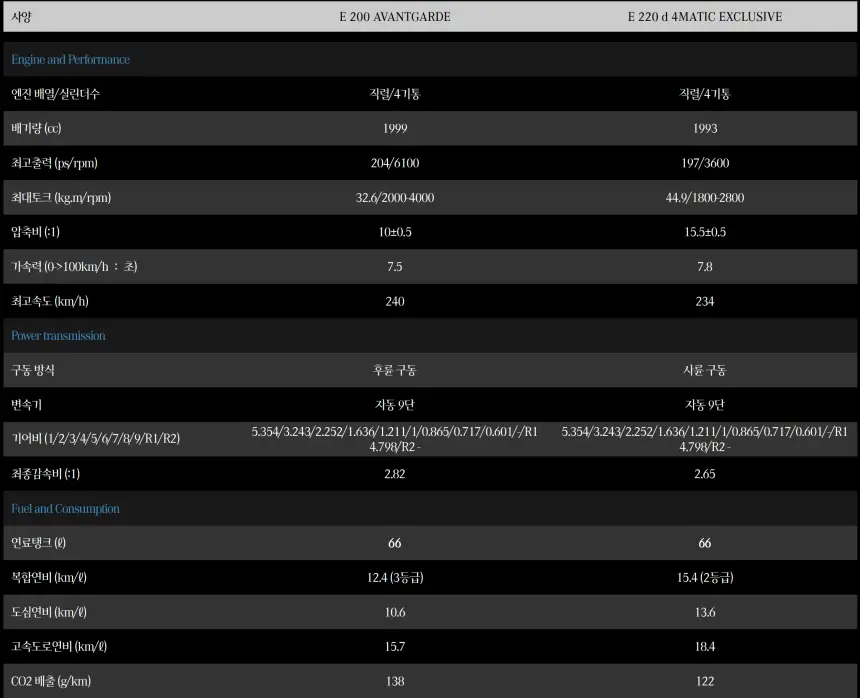Click the 7.8 acceleration value

point(705,266)
